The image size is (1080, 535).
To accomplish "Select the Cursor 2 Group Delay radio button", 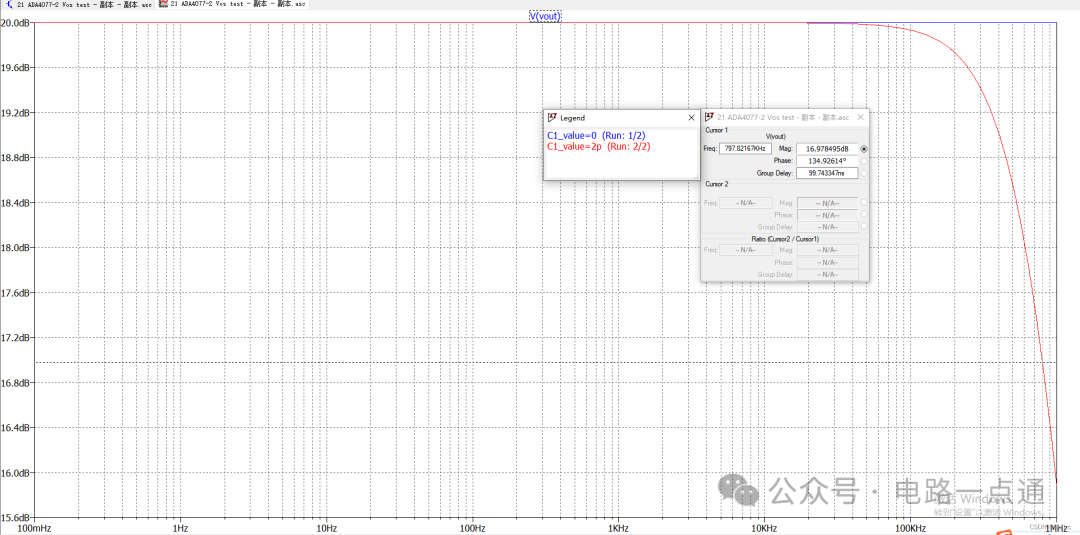I will tap(864, 226).
